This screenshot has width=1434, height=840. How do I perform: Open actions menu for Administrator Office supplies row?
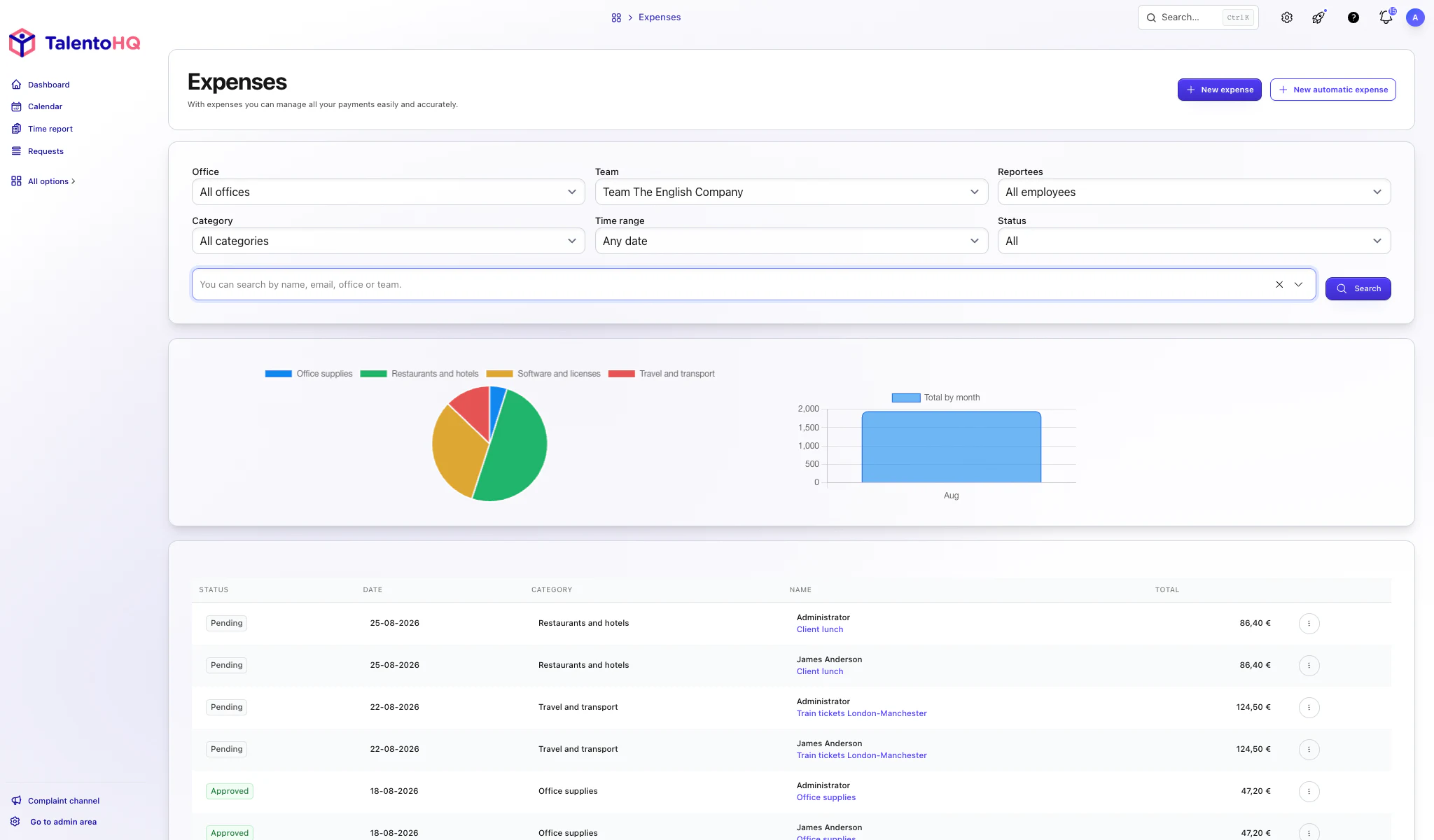[1309, 791]
